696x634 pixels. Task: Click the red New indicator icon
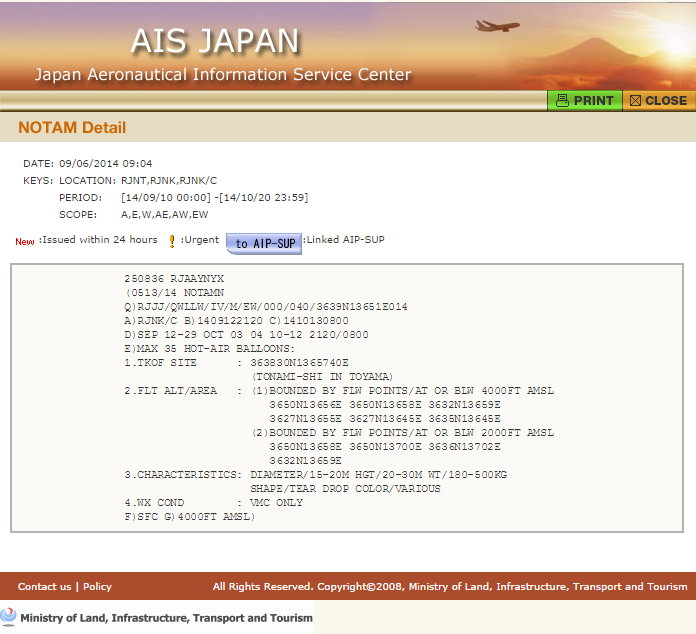[25, 241]
